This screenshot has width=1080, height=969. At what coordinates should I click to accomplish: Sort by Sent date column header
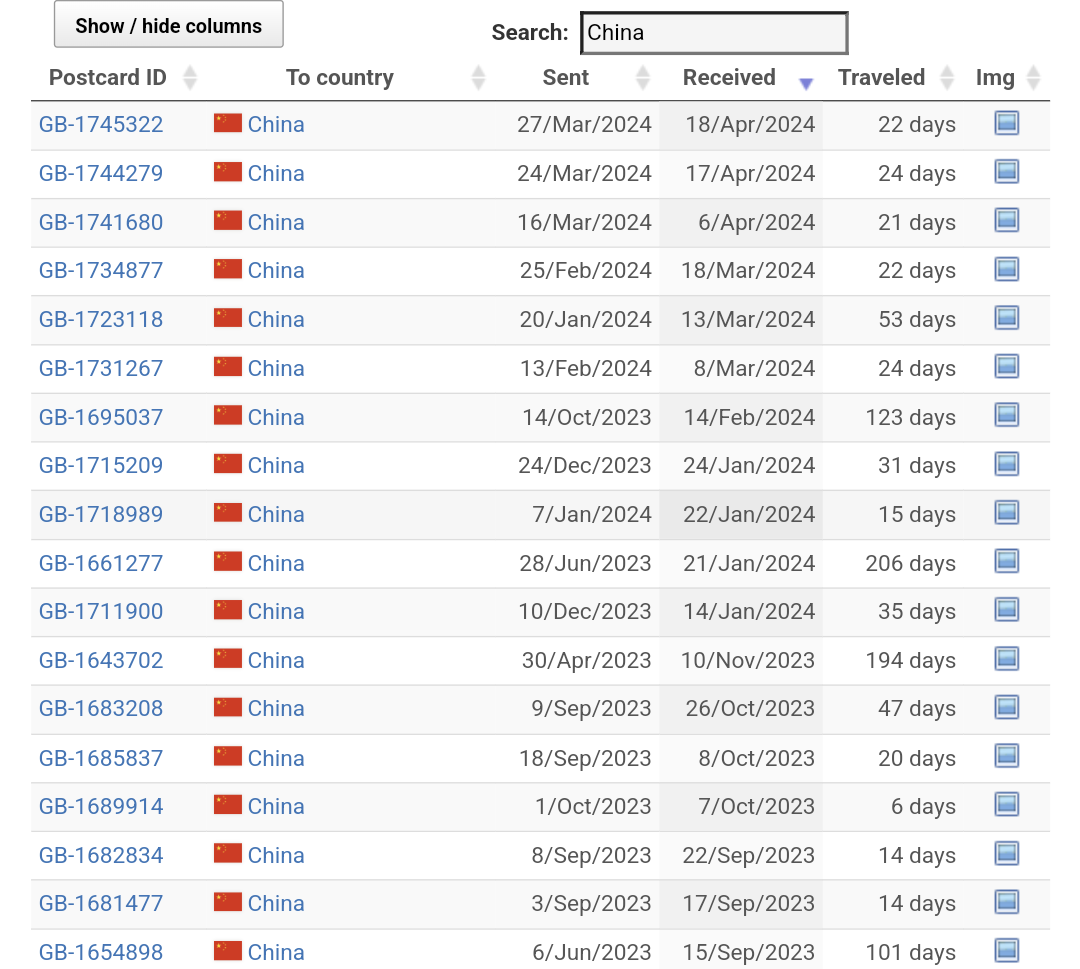tap(566, 78)
